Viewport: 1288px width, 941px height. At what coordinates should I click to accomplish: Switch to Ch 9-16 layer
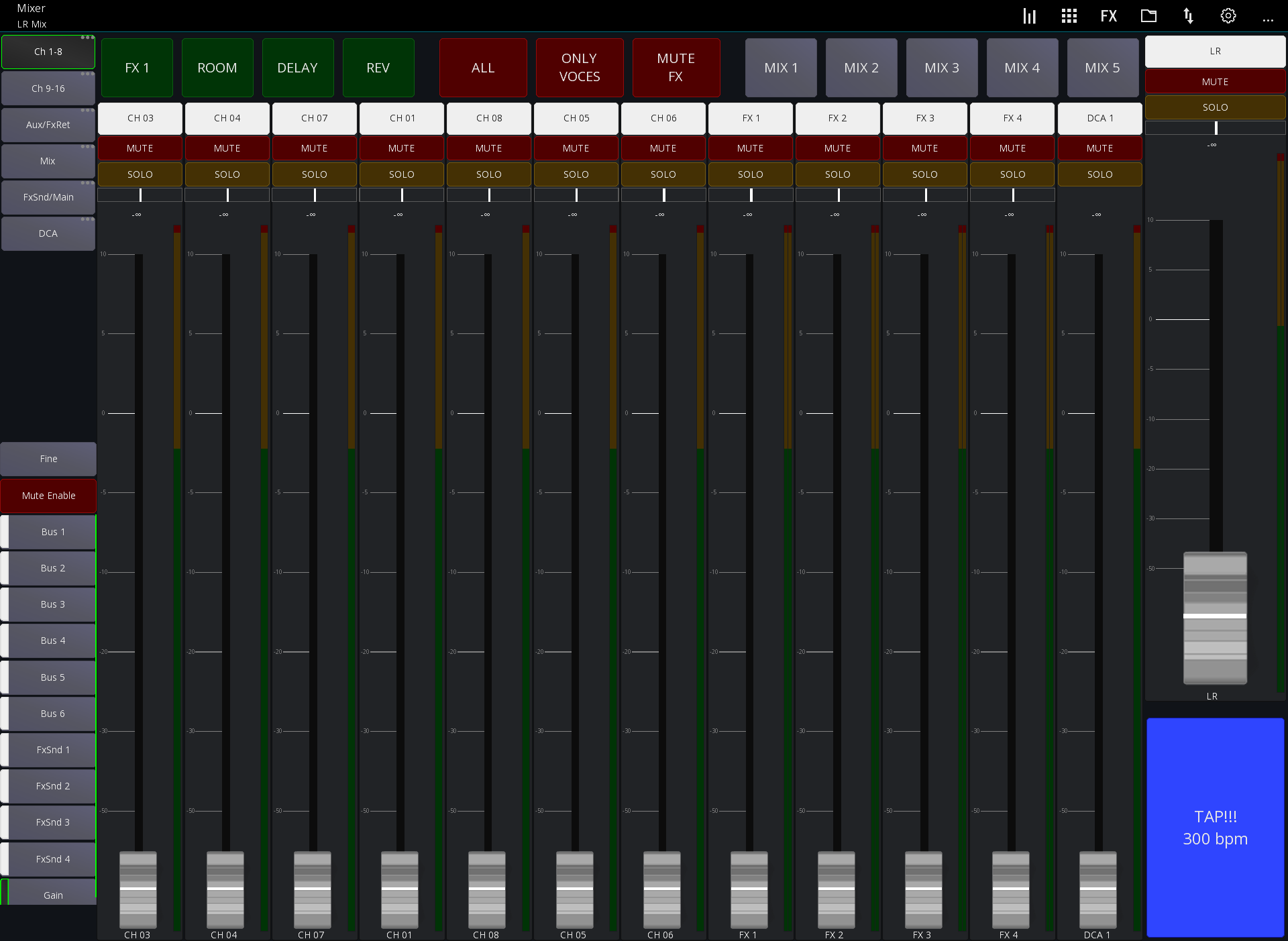(x=48, y=89)
